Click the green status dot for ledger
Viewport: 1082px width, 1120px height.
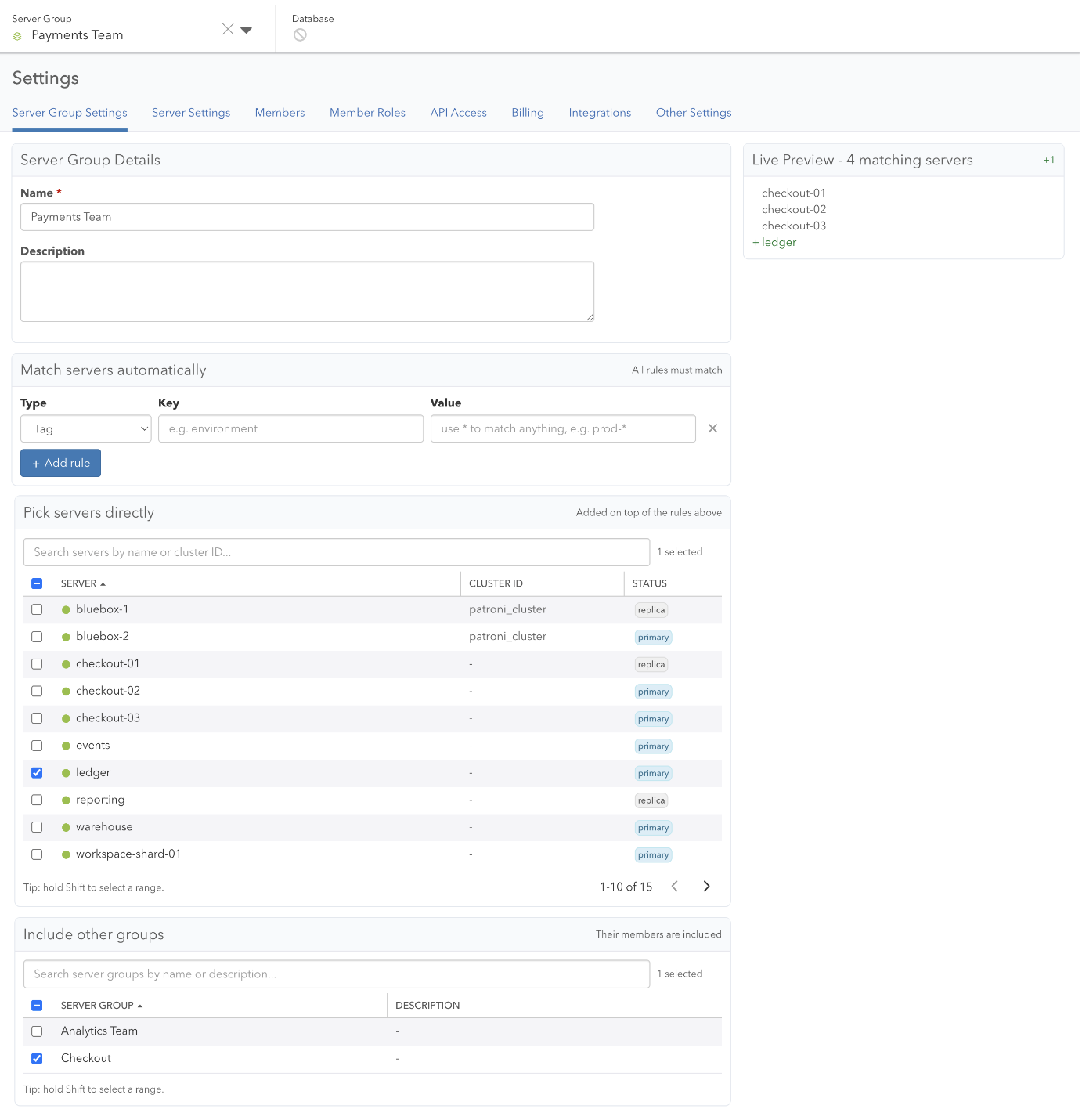point(66,773)
